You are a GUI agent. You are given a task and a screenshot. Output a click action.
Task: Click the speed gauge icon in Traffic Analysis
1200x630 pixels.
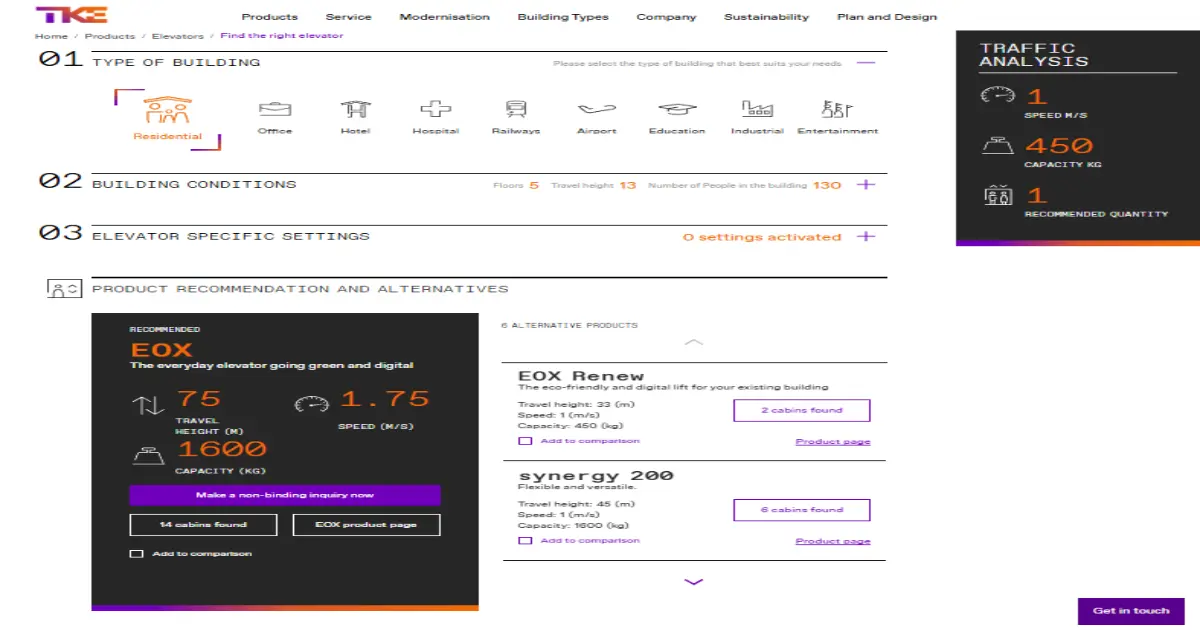click(x=997, y=96)
